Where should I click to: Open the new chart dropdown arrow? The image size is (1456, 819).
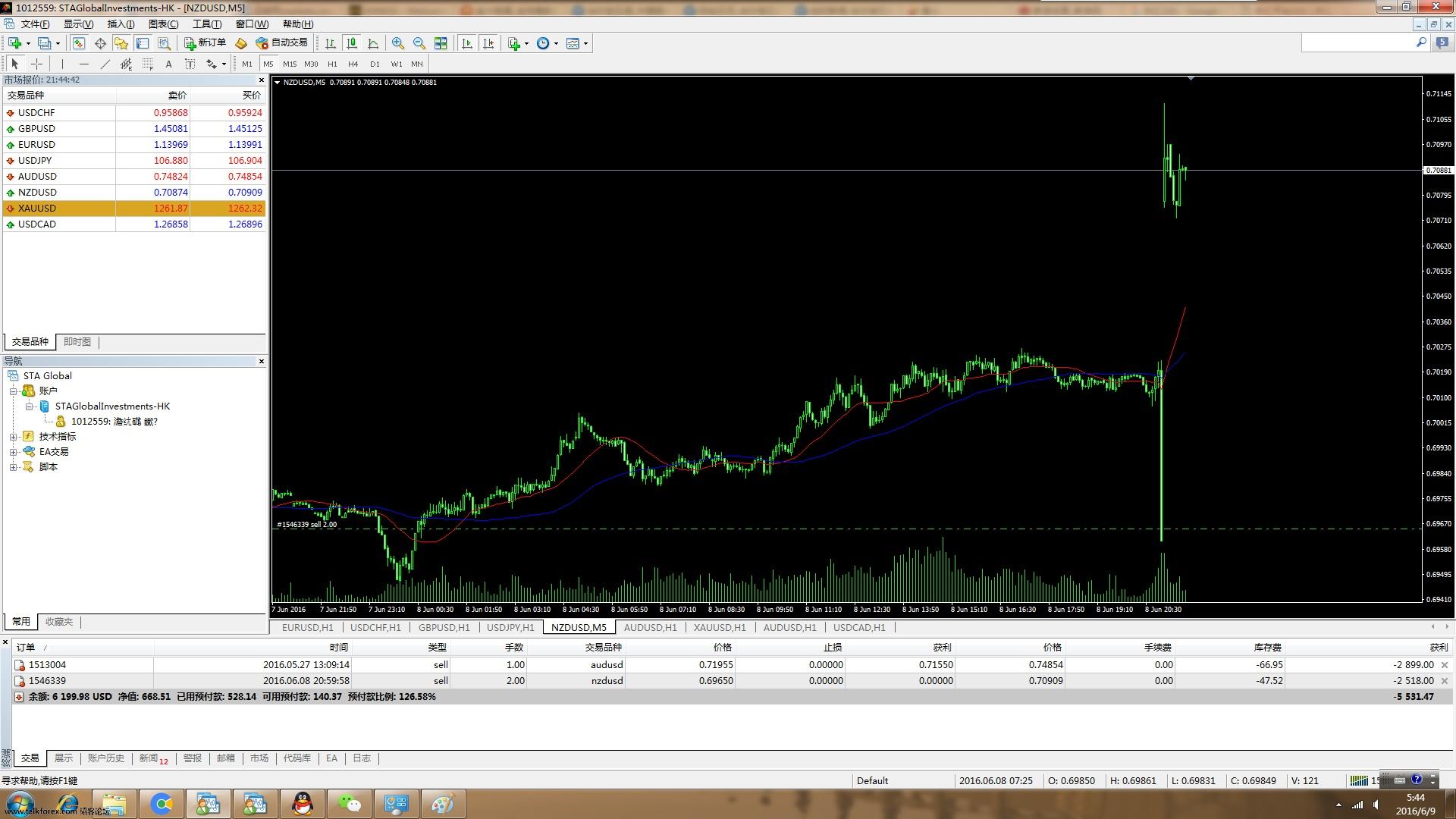27,43
